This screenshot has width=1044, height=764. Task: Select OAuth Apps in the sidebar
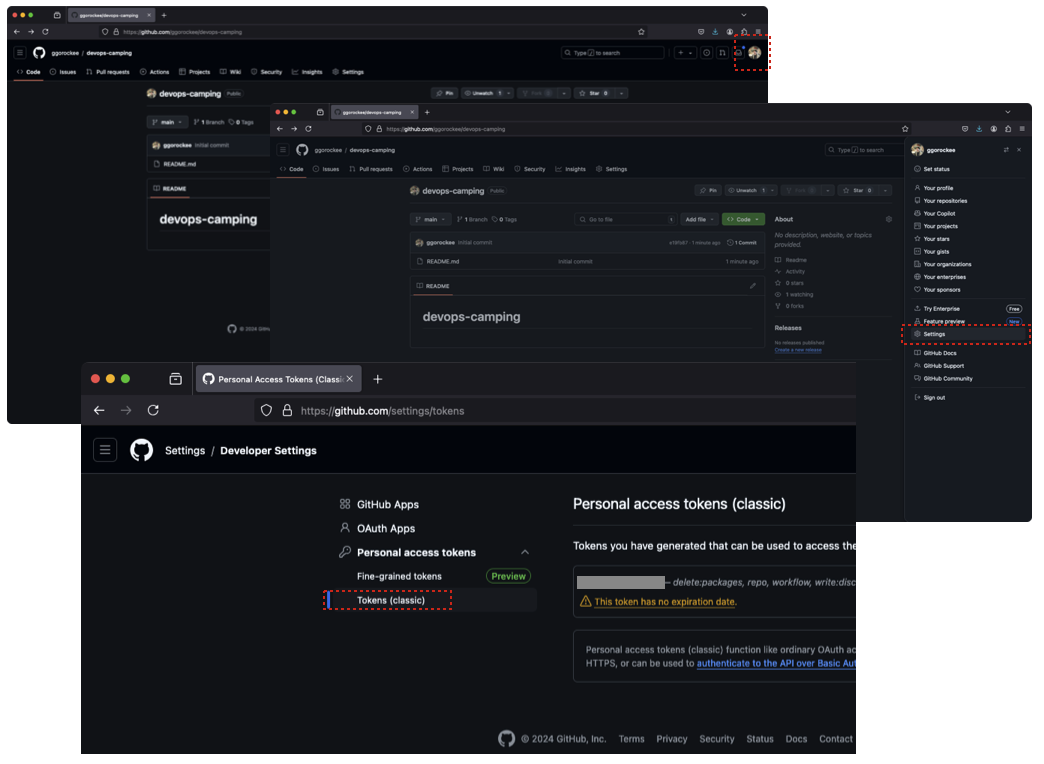tap(386, 530)
